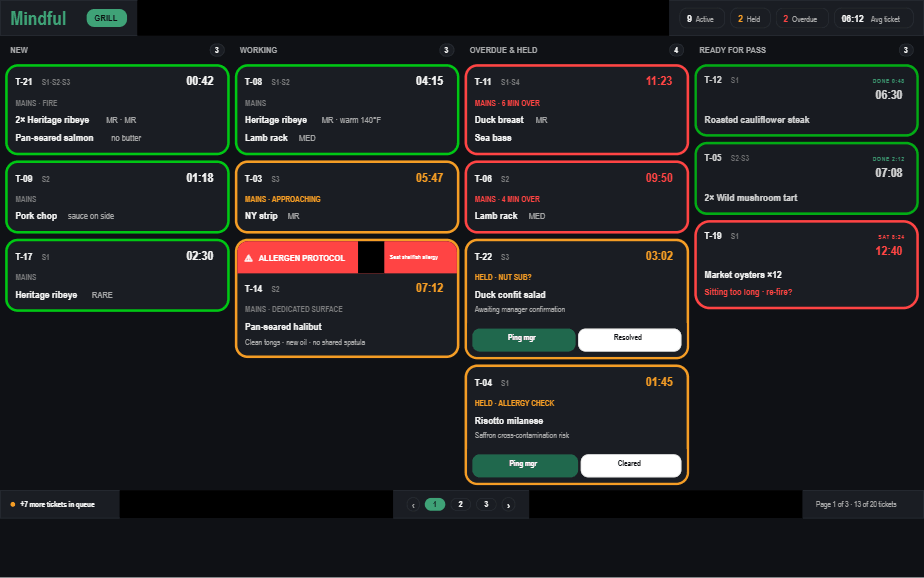
Task: Click the ALLERGEN PROTOCOL banner text
Action: tap(302, 258)
